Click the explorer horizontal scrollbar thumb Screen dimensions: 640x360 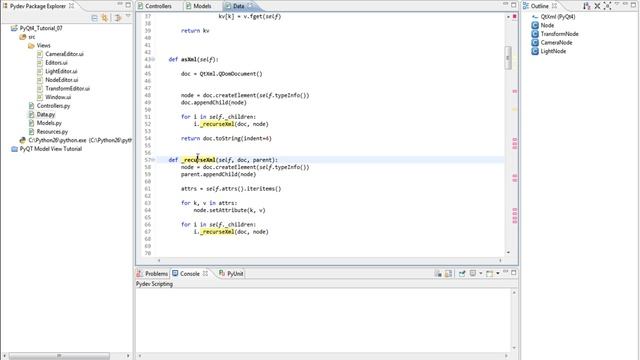pos(59,356)
